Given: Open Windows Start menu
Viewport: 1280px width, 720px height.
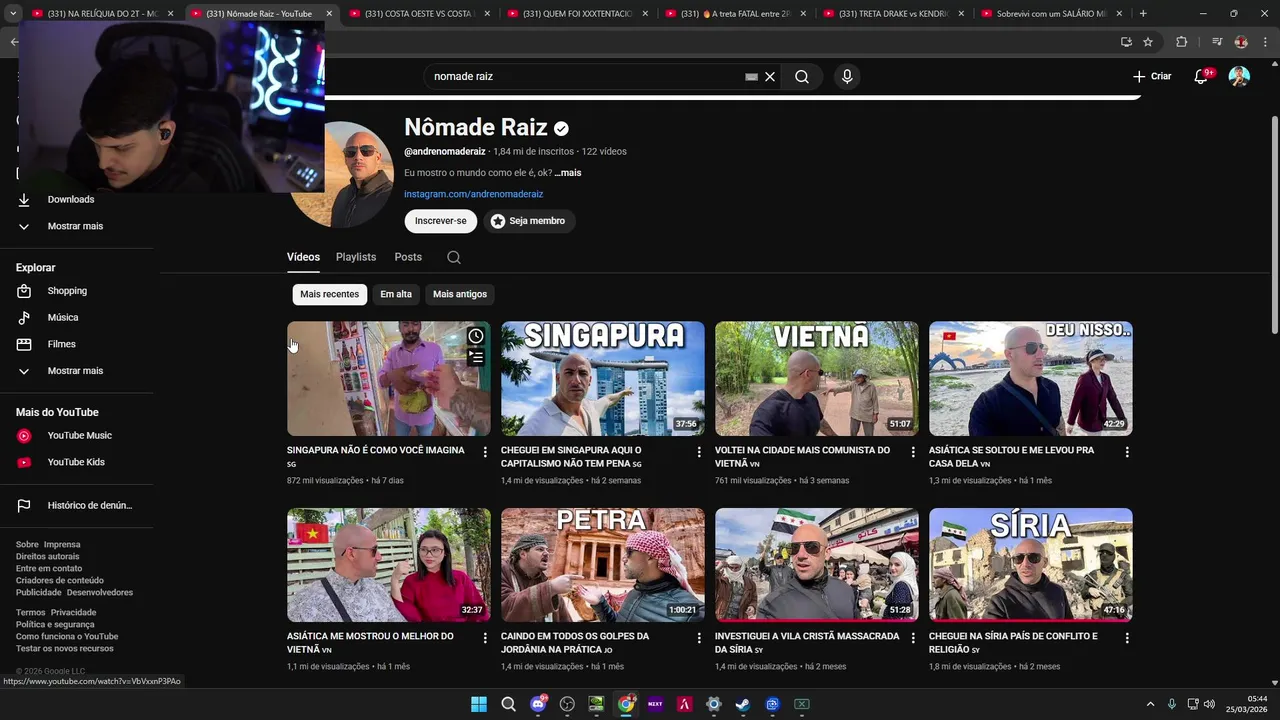Looking at the screenshot, I should pos(479,704).
